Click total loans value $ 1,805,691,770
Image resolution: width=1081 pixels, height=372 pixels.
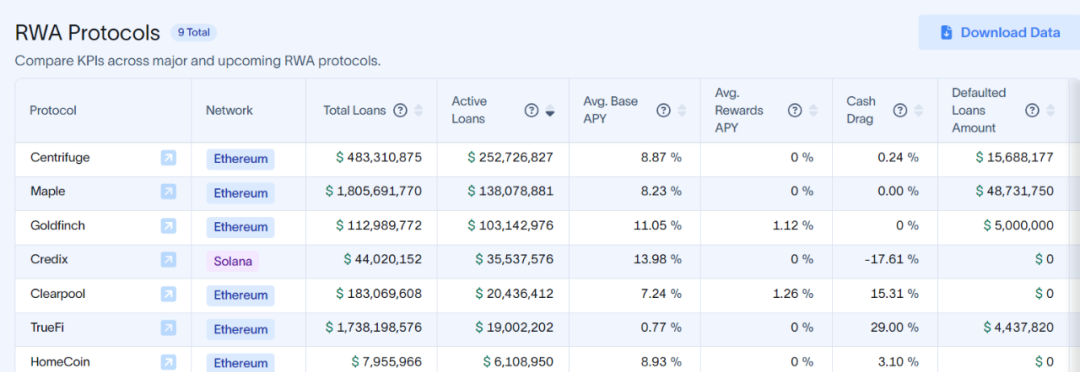pos(374,191)
